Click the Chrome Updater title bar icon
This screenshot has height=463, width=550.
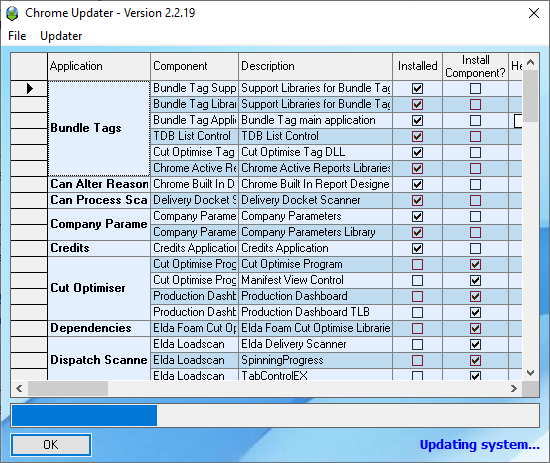pyautogui.click(x=12, y=13)
